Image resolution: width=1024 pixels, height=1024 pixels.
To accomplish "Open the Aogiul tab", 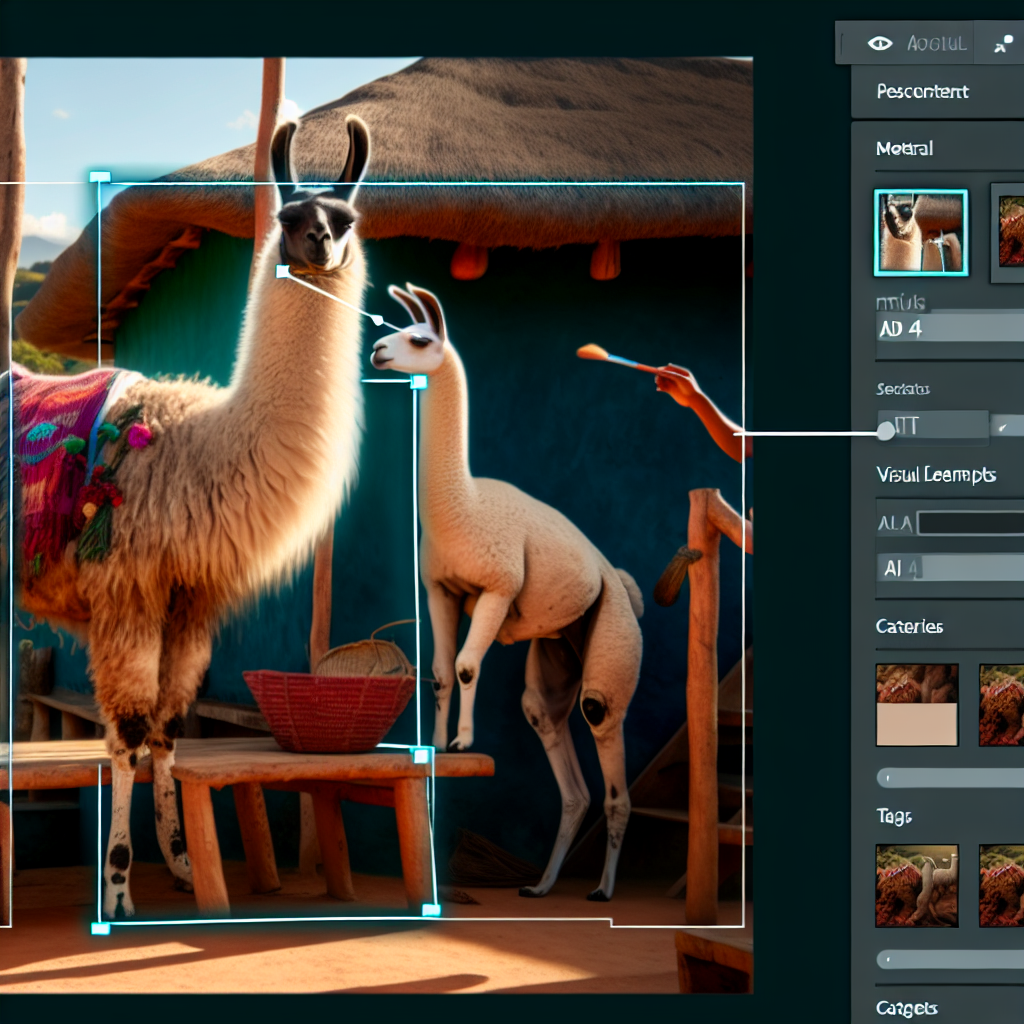I will coord(936,43).
